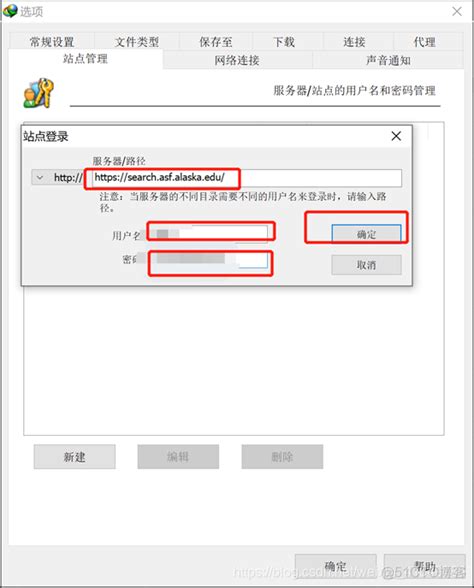Expand the http:// protocol dropdown

(40, 177)
